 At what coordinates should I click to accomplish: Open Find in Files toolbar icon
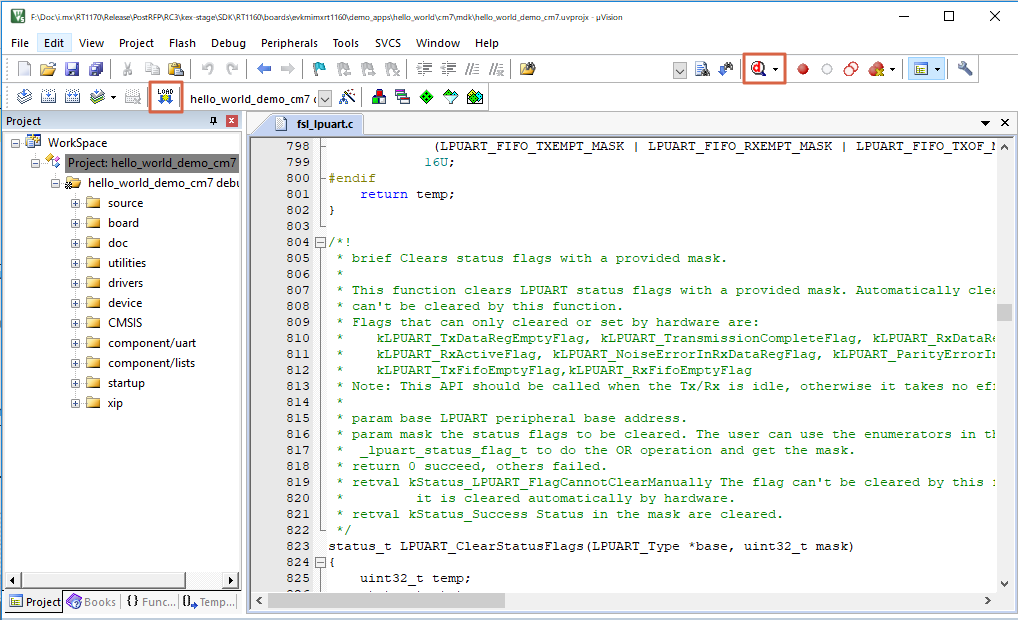pyautogui.click(x=528, y=69)
